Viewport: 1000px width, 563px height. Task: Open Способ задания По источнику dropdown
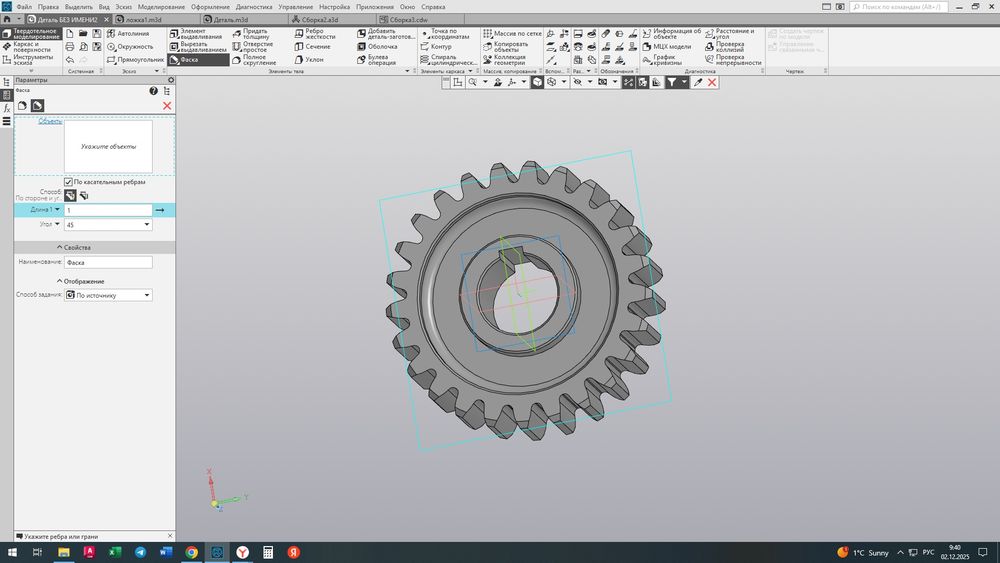coord(147,295)
